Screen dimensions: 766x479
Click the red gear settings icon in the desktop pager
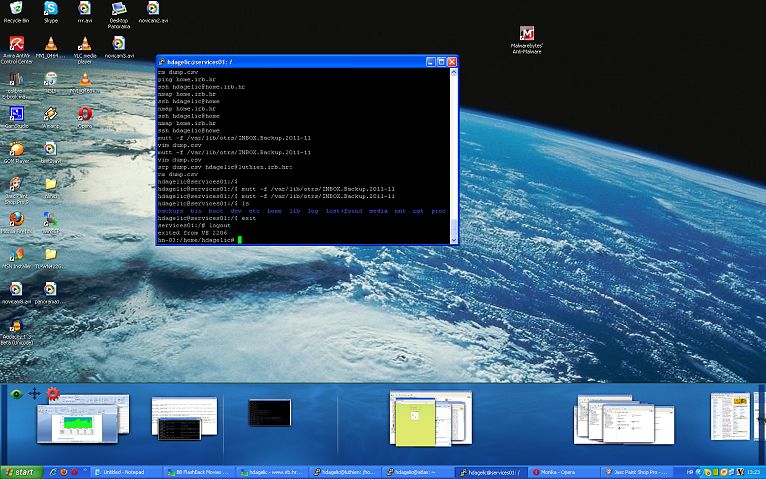[54, 393]
